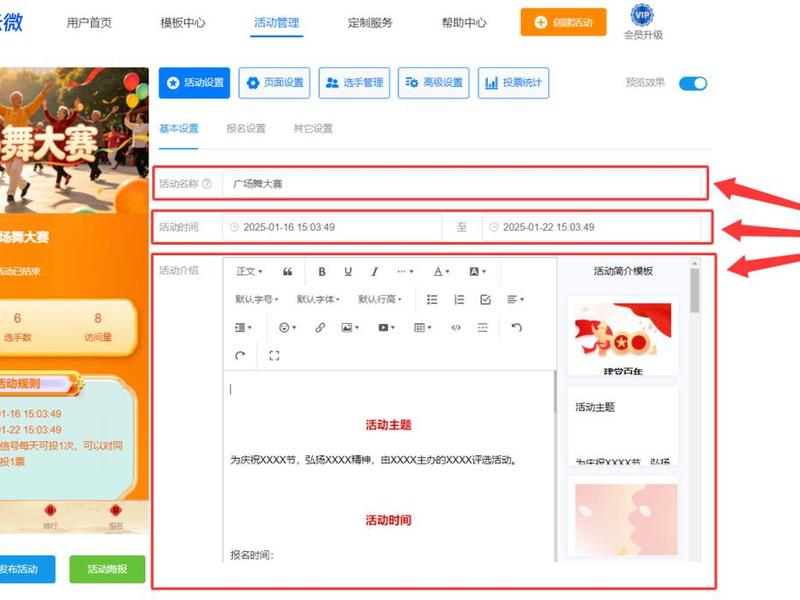Click the template panel vertical scrollbar
The image size is (800, 600).
(694, 291)
